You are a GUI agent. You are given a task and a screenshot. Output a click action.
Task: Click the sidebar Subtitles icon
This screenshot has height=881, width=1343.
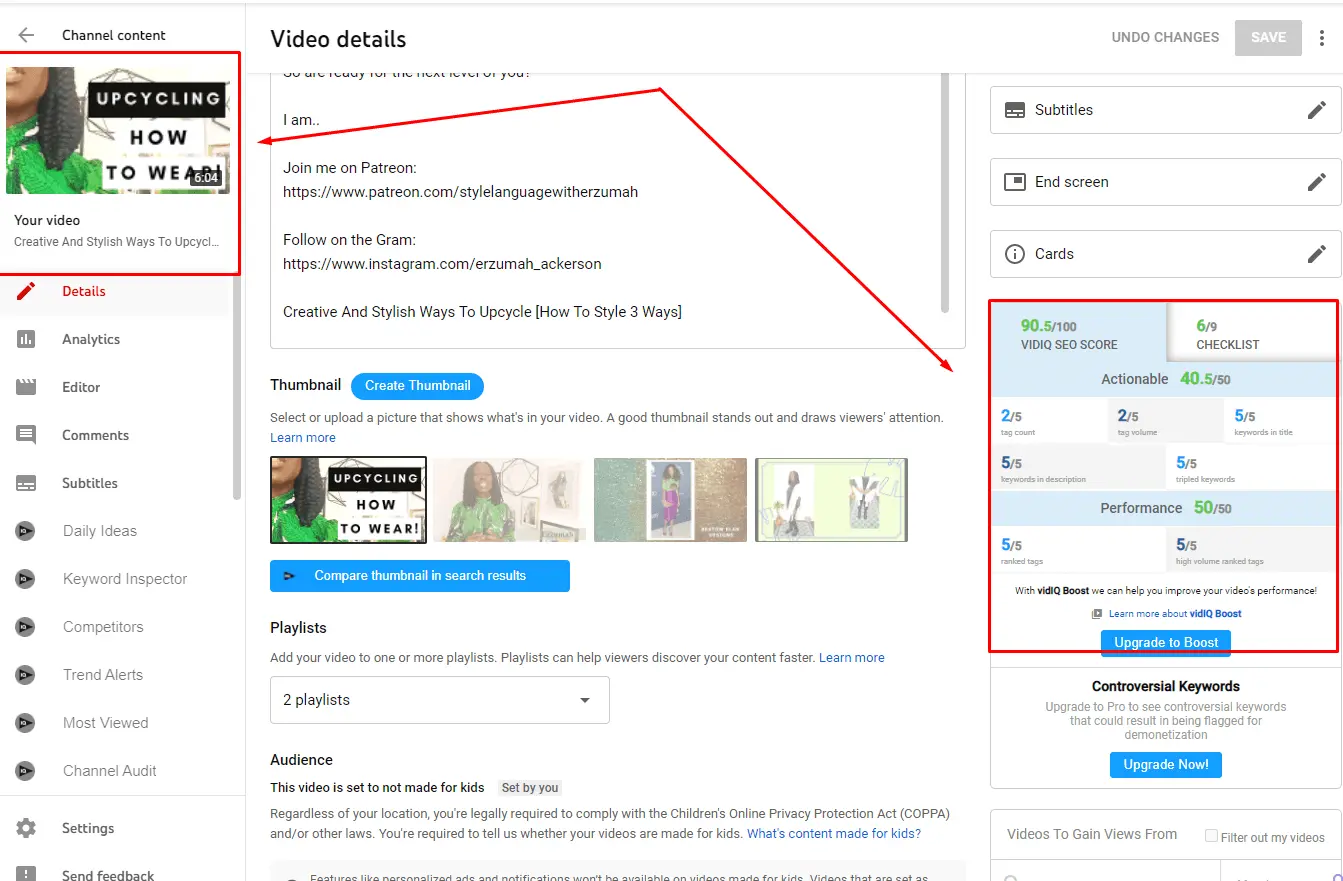(26, 483)
